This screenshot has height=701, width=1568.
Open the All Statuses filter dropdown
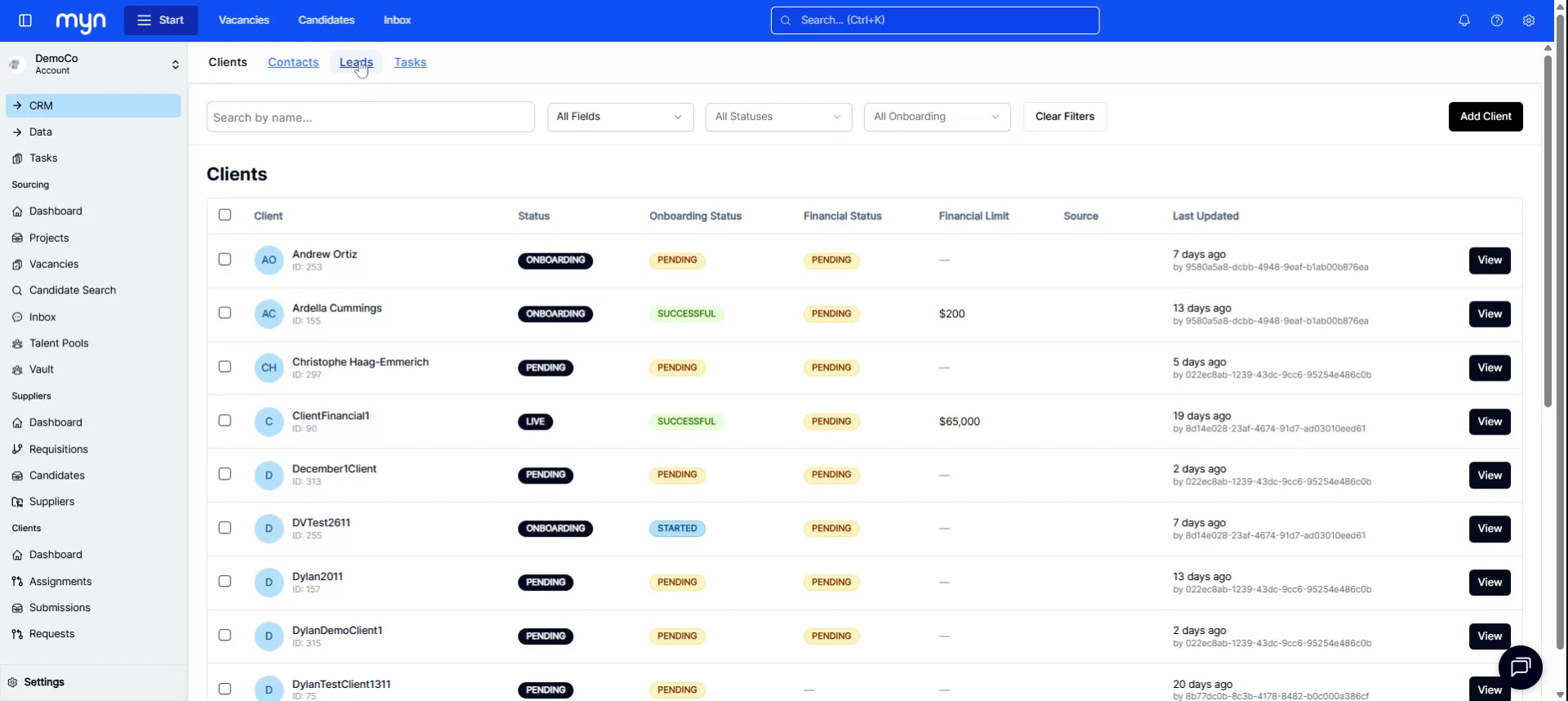click(x=777, y=117)
